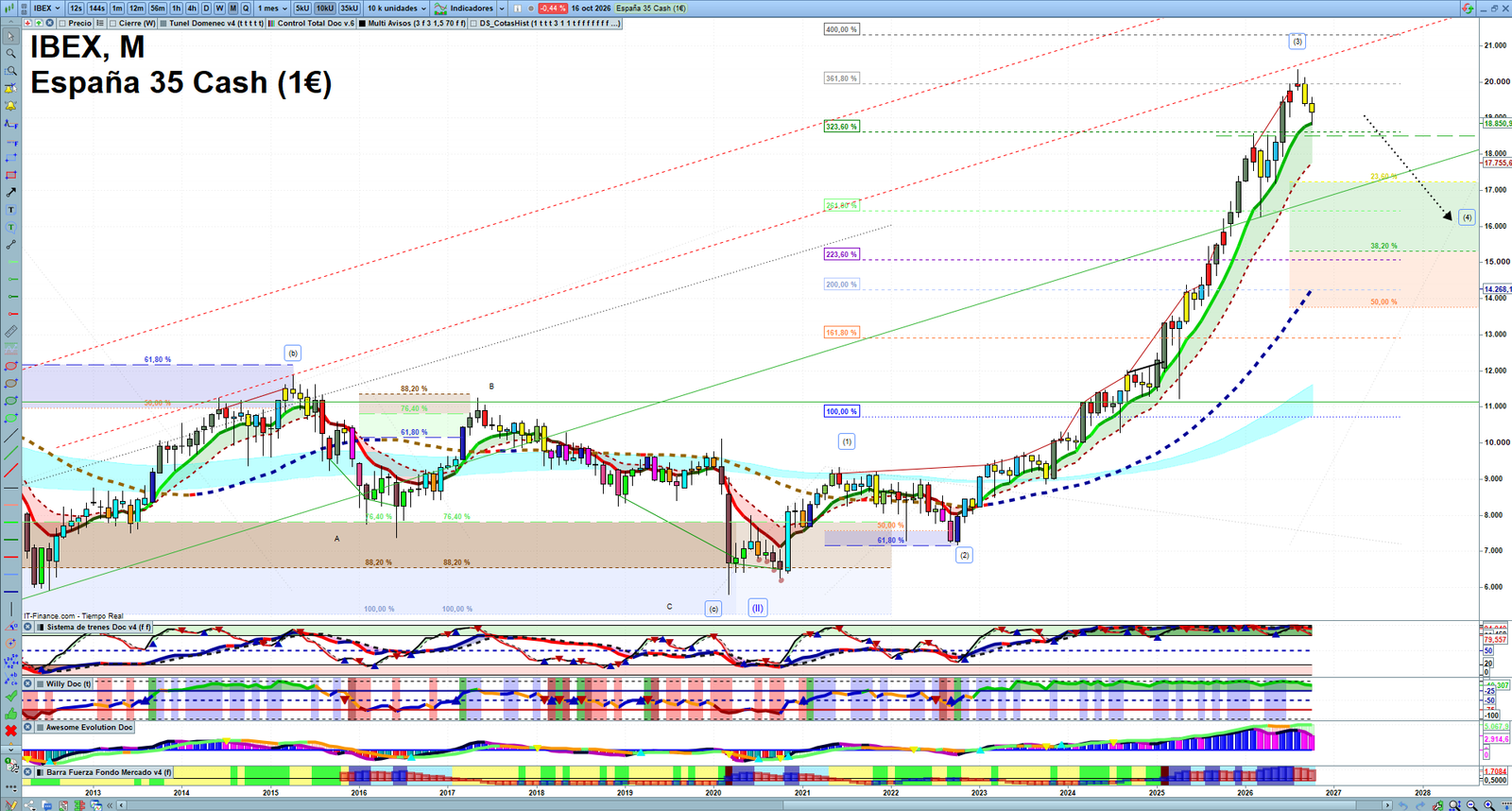Viewport: 1512px width, 811px height.
Task: Select the pointer cursor tool
Action: [x=10, y=37]
